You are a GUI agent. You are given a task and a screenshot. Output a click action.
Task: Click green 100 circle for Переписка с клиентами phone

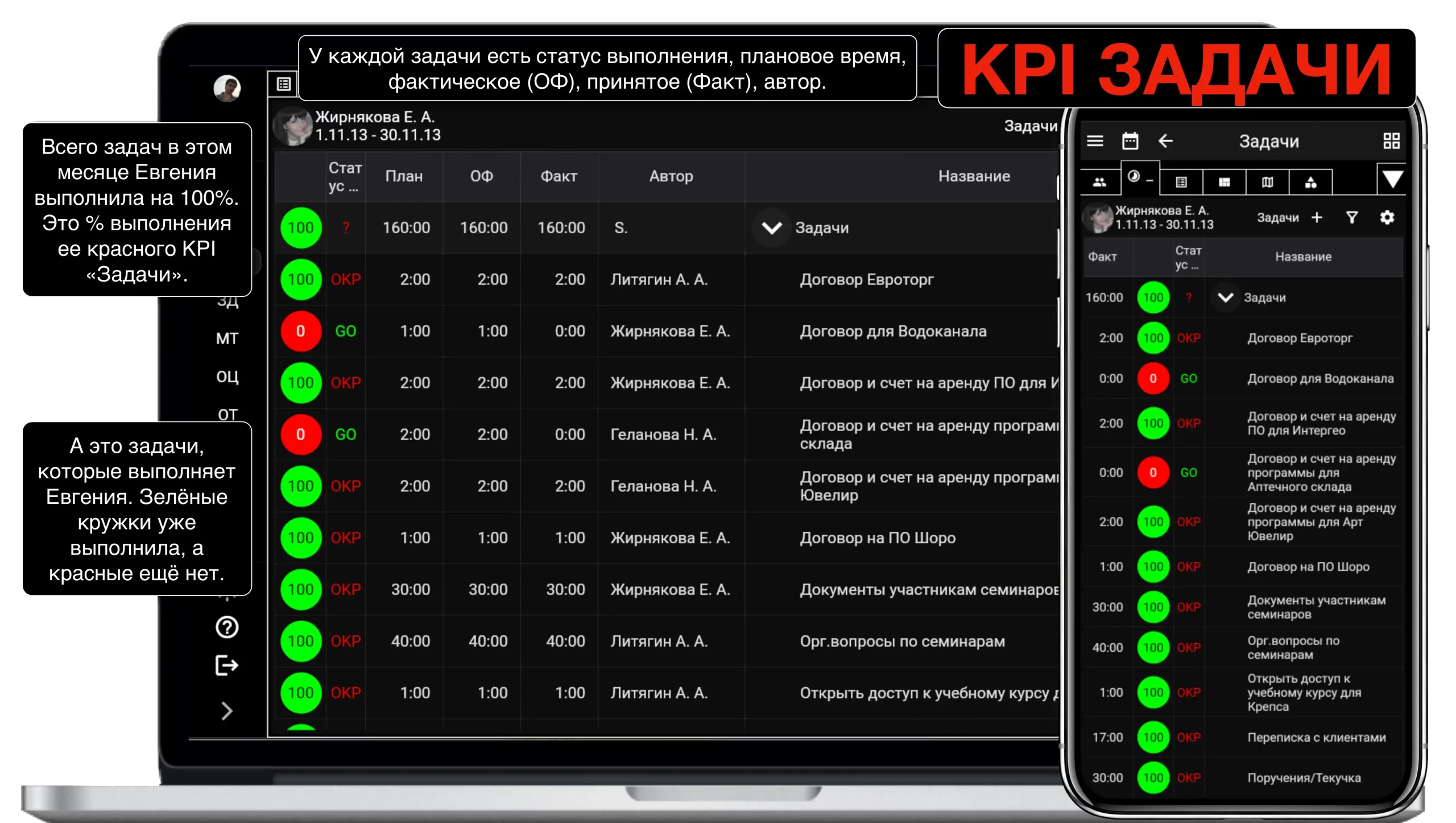coord(1153,737)
